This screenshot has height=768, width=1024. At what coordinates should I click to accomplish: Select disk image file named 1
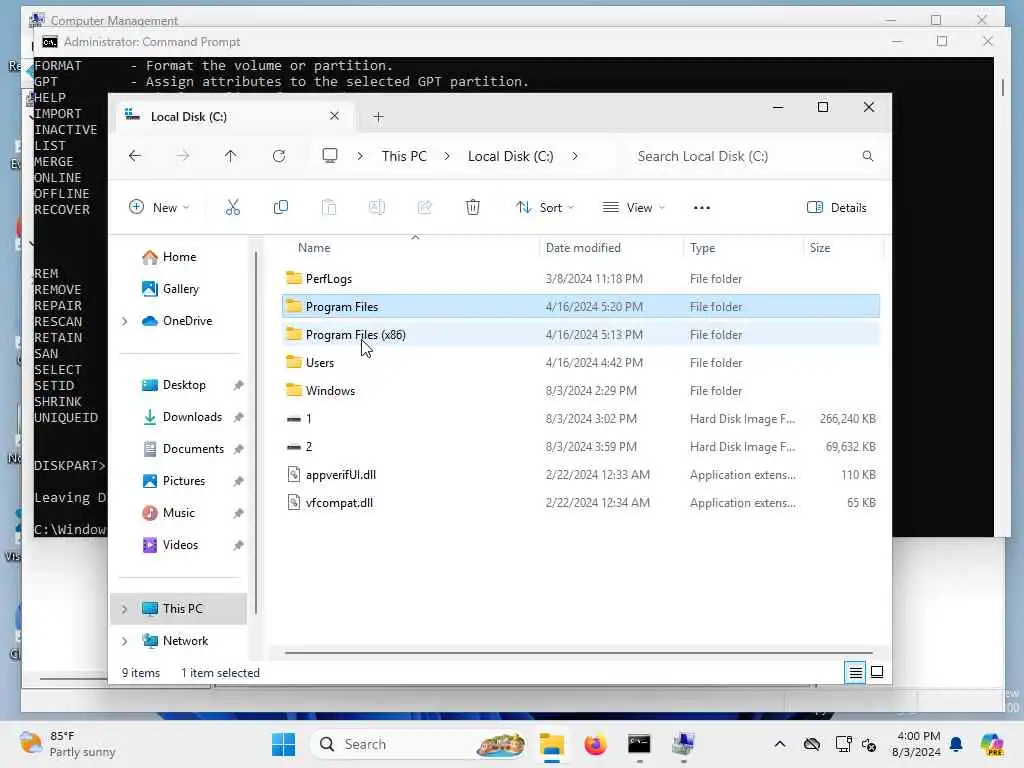click(581, 419)
